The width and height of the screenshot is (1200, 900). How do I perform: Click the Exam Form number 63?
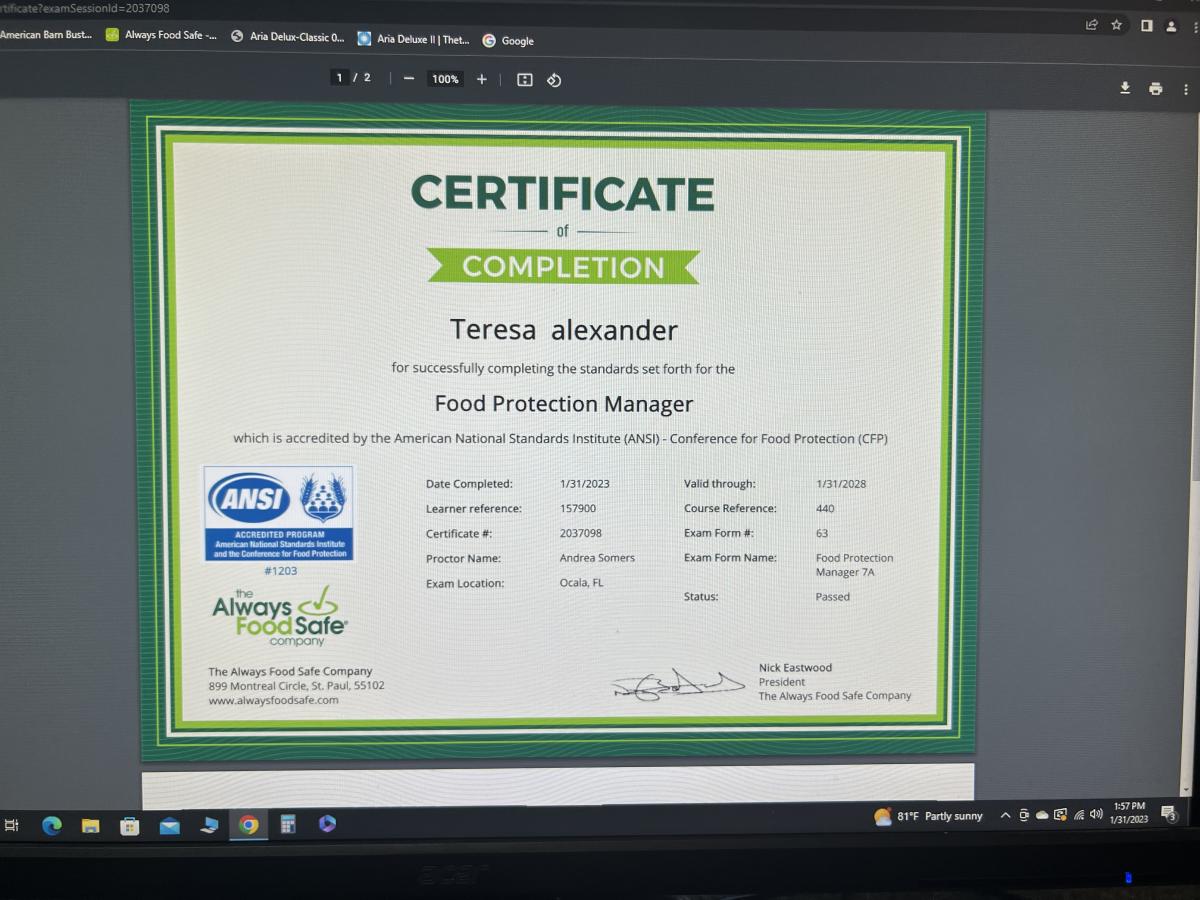tap(822, 533)
